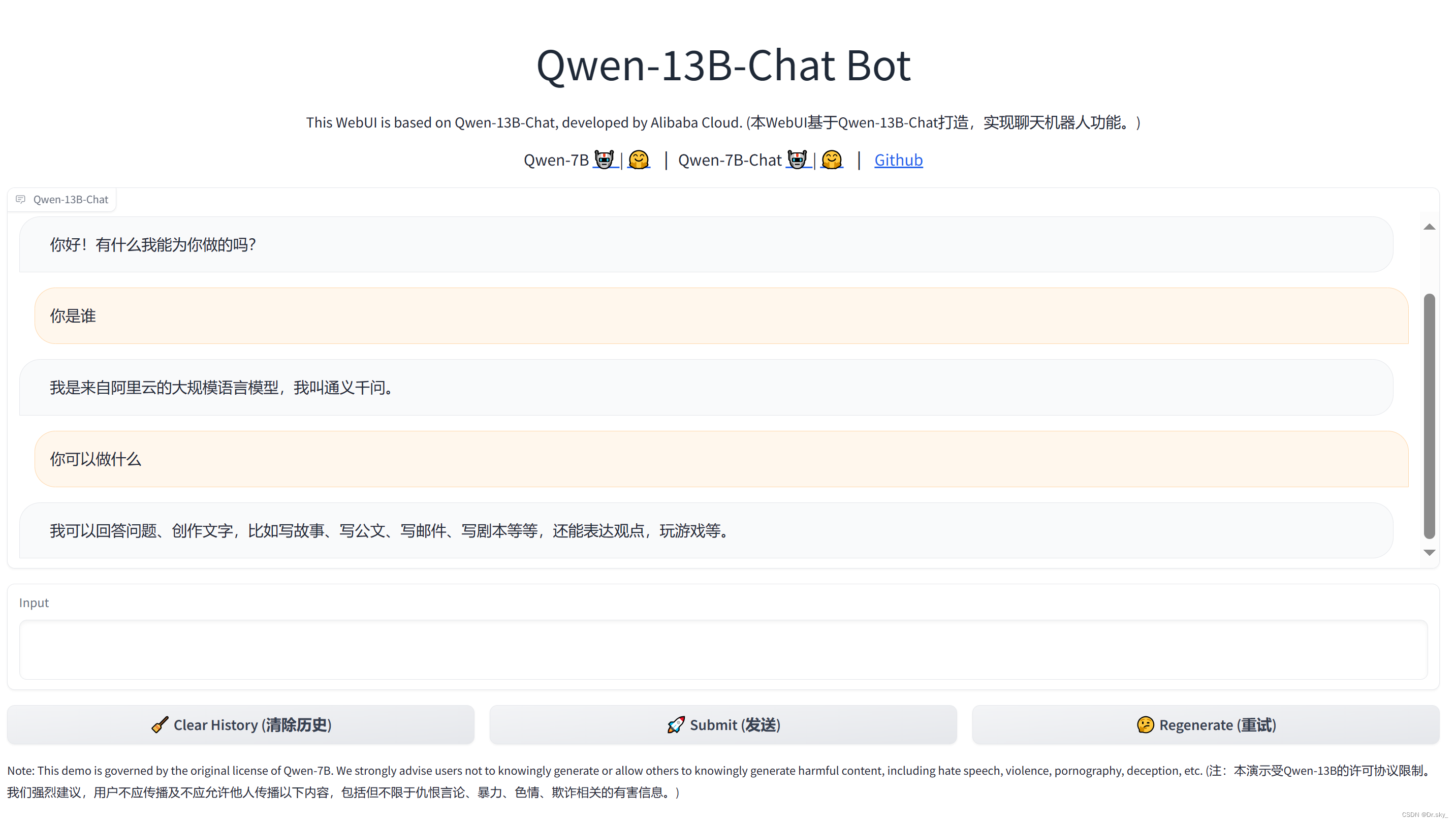The image size is (1456, 823).
Task: Click the broom icon on Clear History button
Action: point(160,724)
